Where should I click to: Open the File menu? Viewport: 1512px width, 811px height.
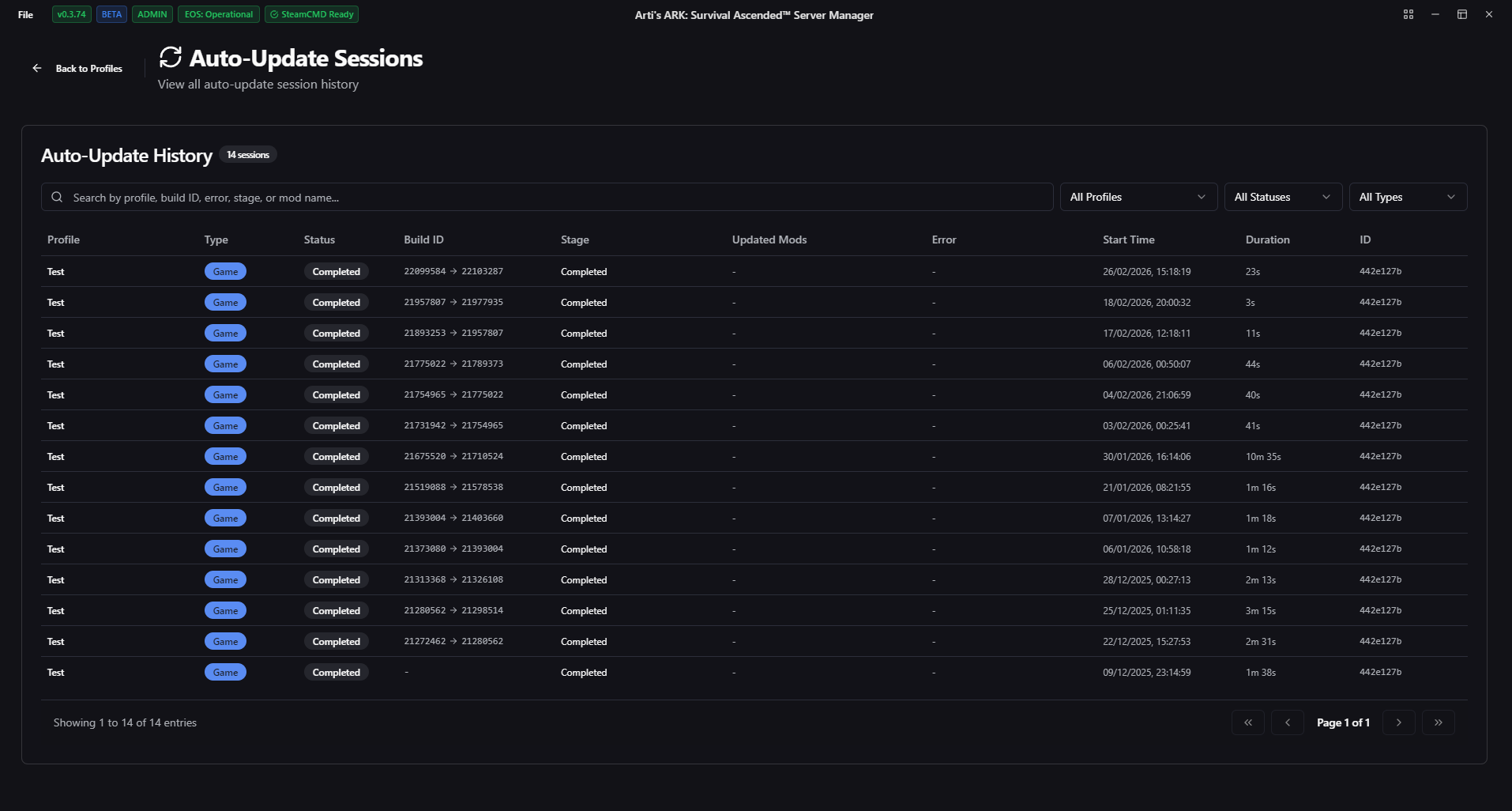click(x=25, y=14)
